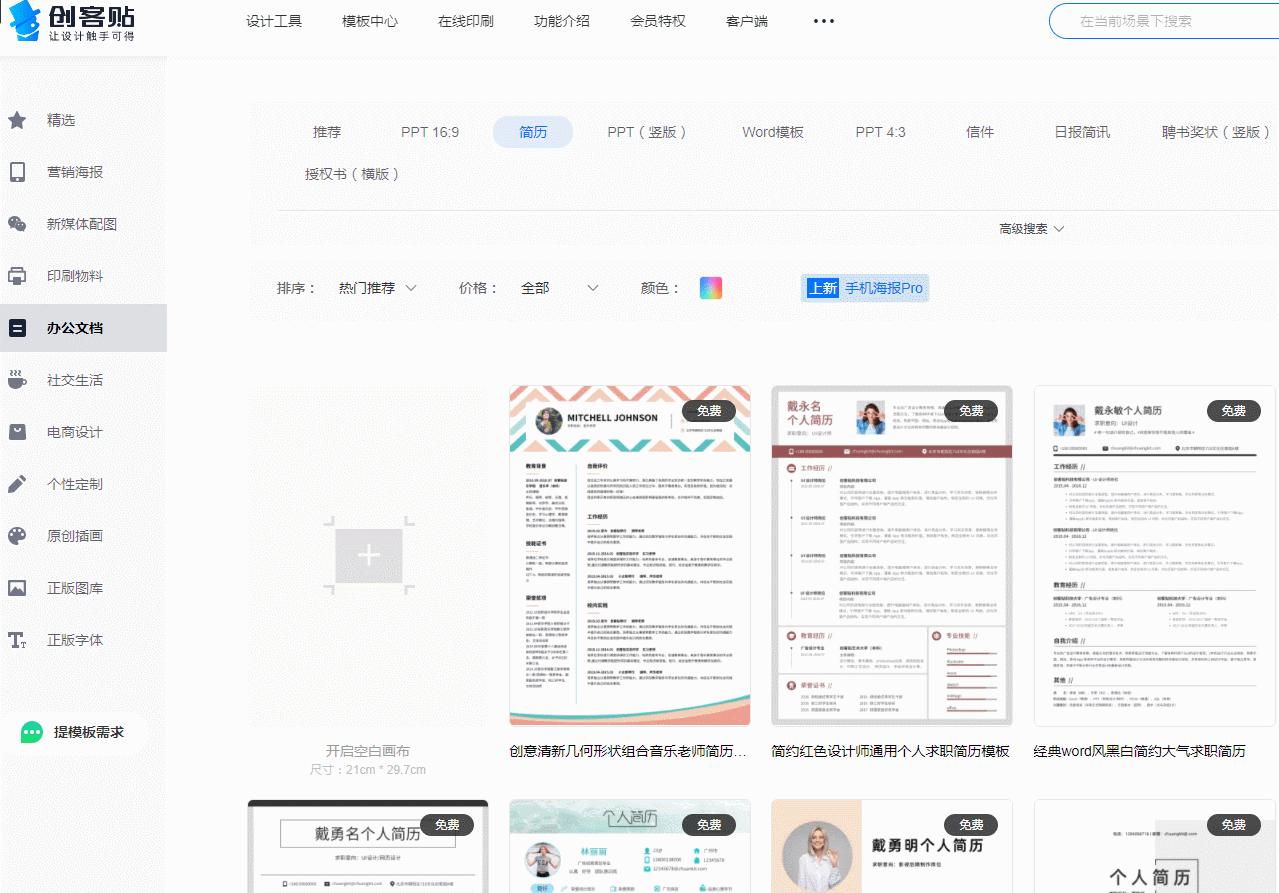Click the 开启空白画布 label

368,751
